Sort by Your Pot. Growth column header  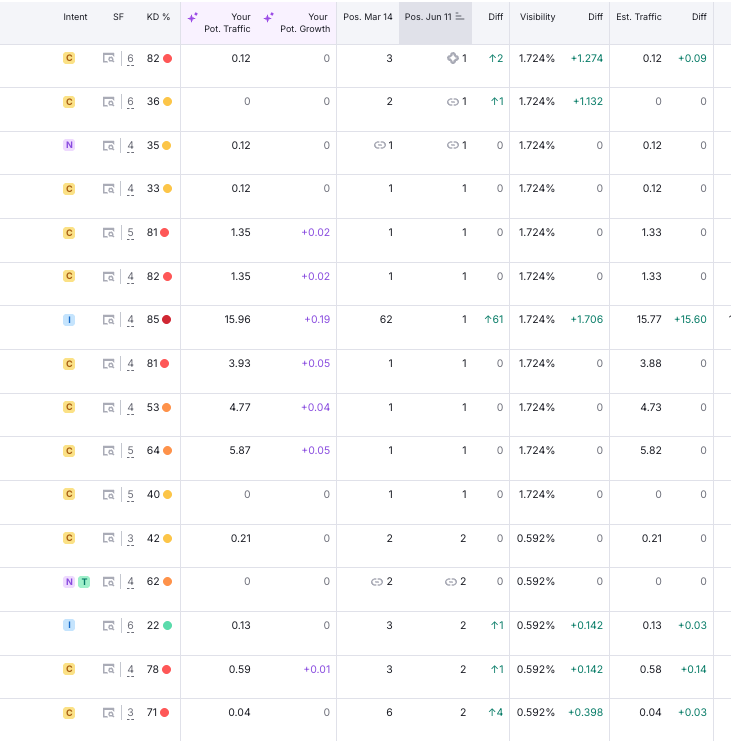pos(305,23)
